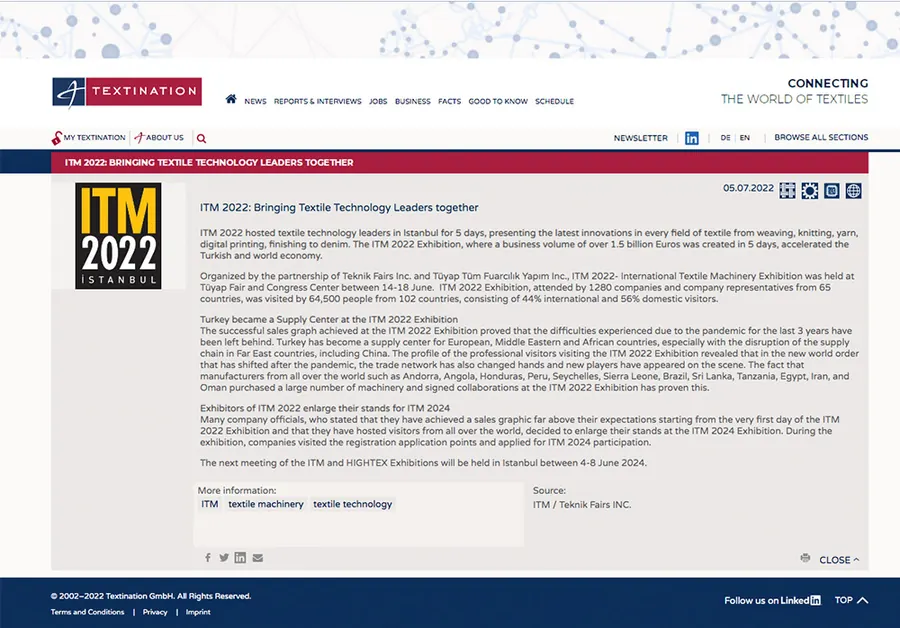The height and width of the screenshot is (628, 900).
Task: Click source text 'ITM / Teknik Fairs INC.'
Action: (x=581, y=505)
